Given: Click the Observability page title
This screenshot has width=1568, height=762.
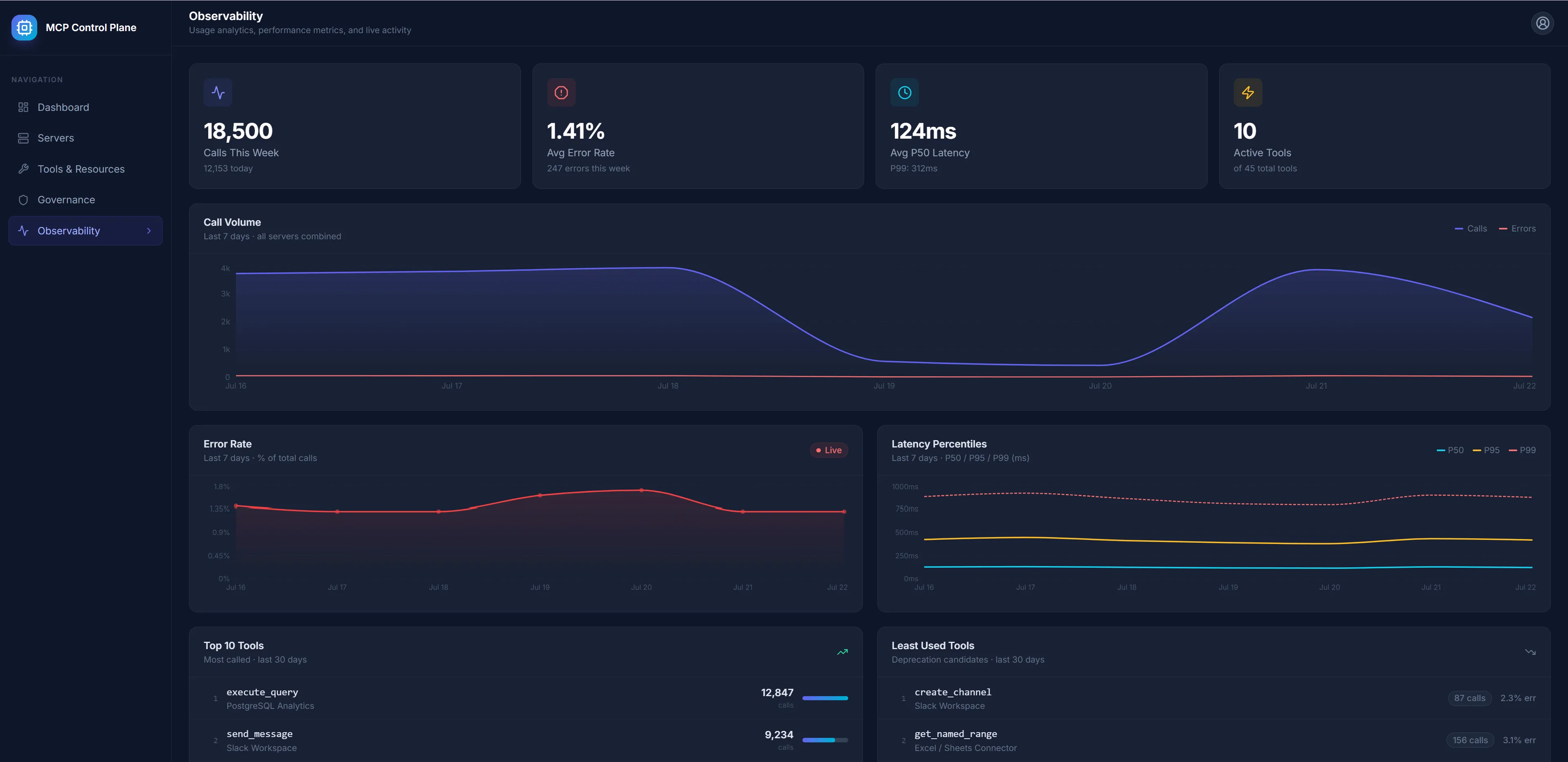Looking at the screenshot, I should (x=226, y=16).
